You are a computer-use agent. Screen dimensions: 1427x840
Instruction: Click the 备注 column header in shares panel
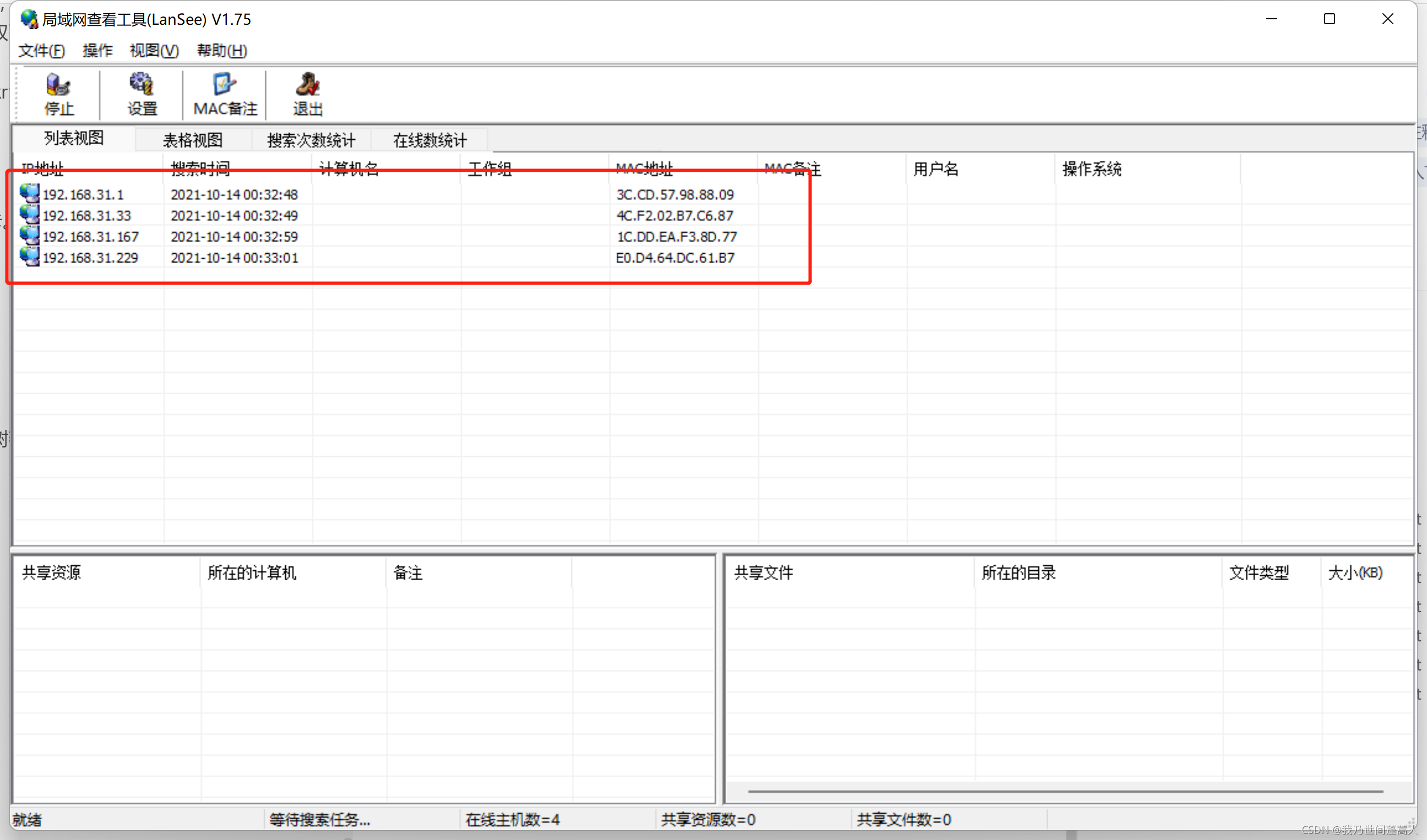[479, 573]
